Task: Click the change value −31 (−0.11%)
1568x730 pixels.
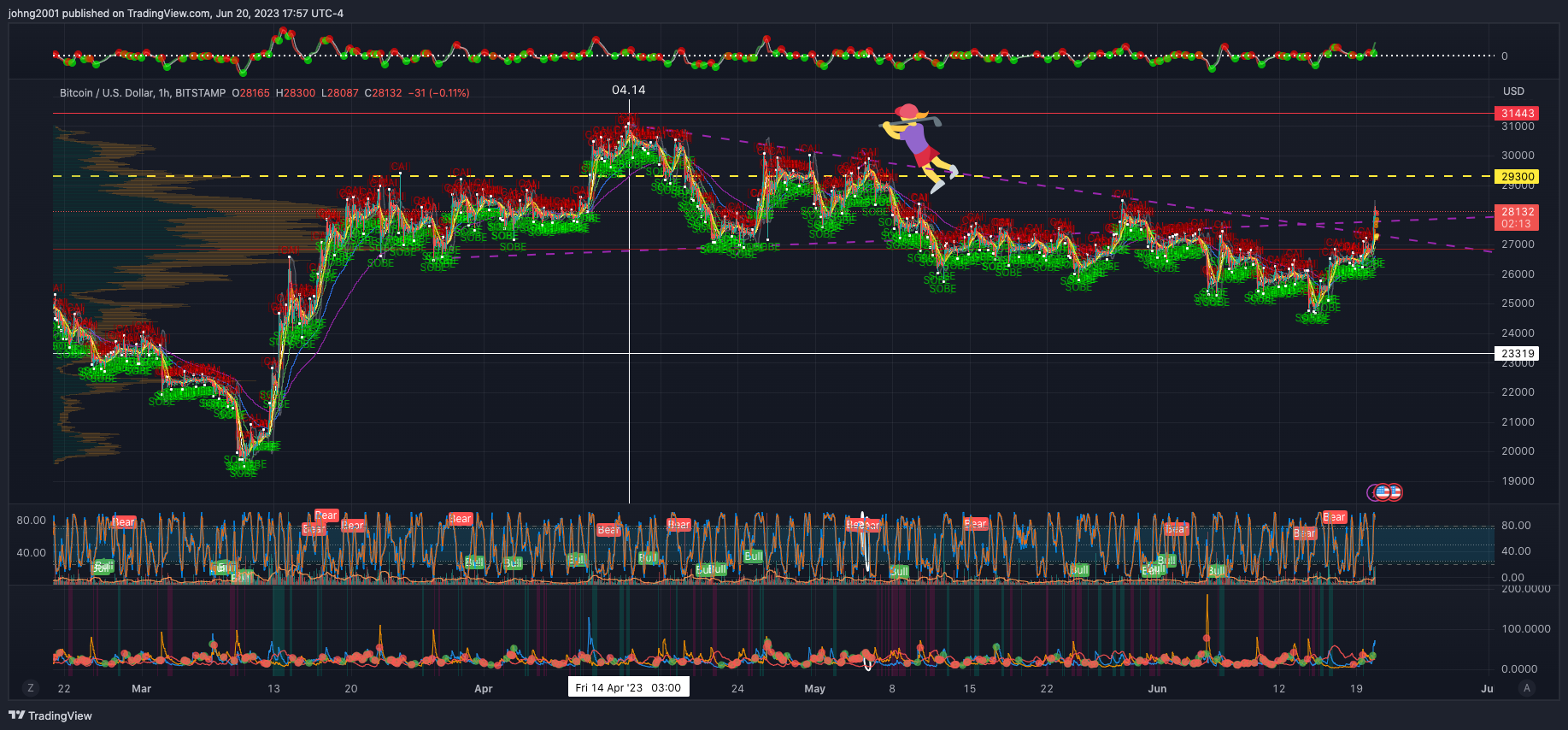Action: pyautogui.click(x=438, y=93)
